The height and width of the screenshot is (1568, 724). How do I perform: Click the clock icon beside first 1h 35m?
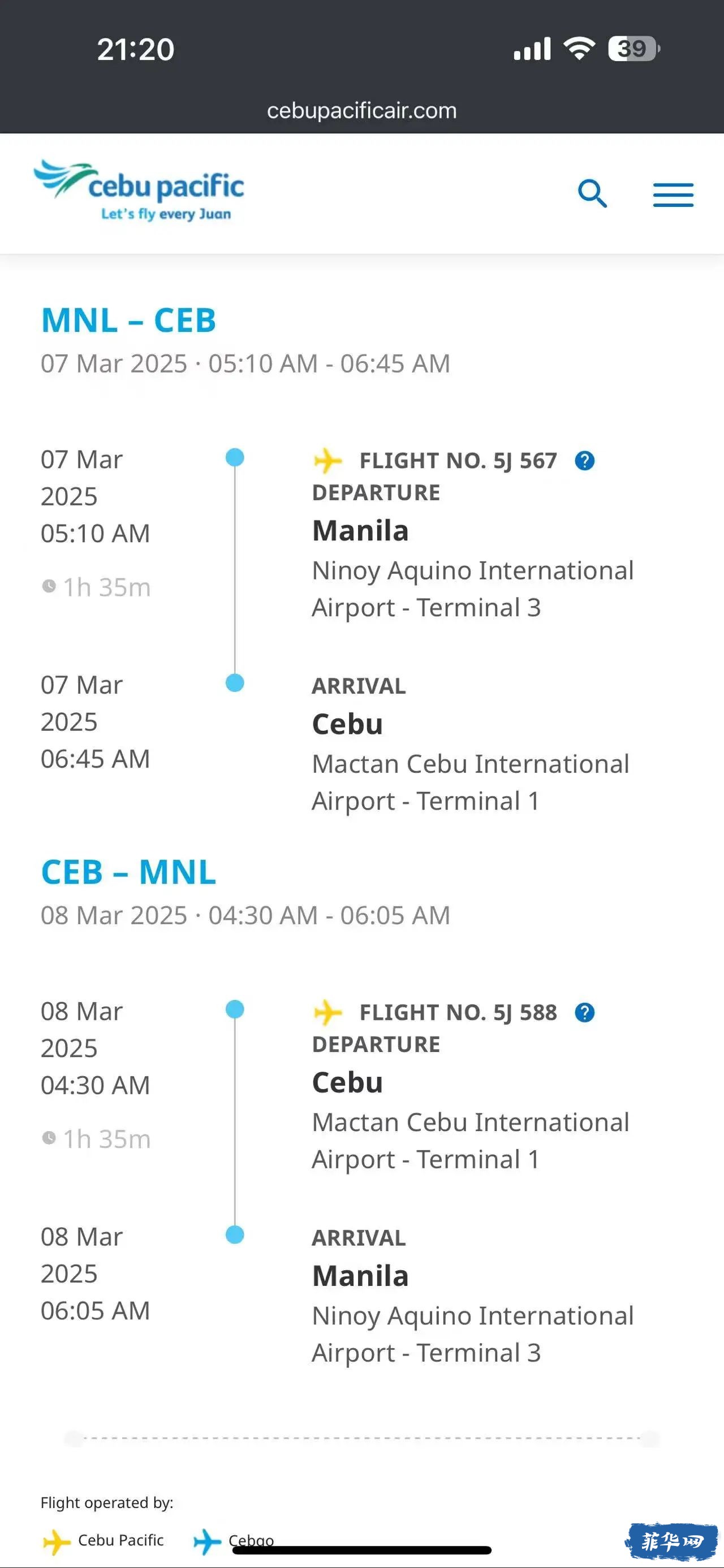(x=49, y=586)
